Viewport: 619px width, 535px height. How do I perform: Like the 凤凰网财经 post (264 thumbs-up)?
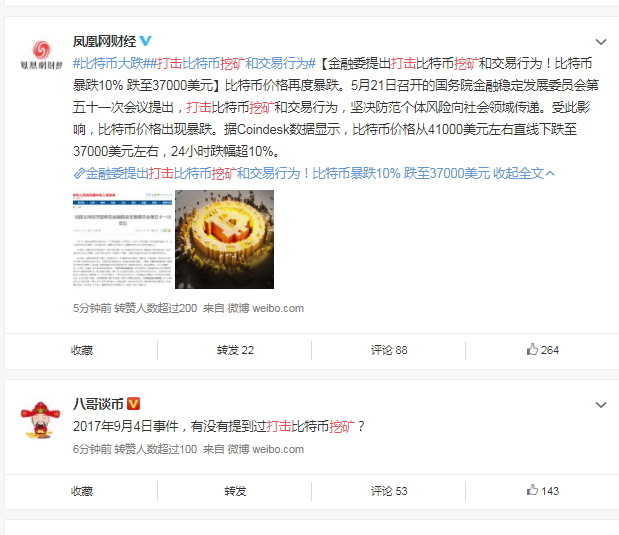click(x=542, y=350)
